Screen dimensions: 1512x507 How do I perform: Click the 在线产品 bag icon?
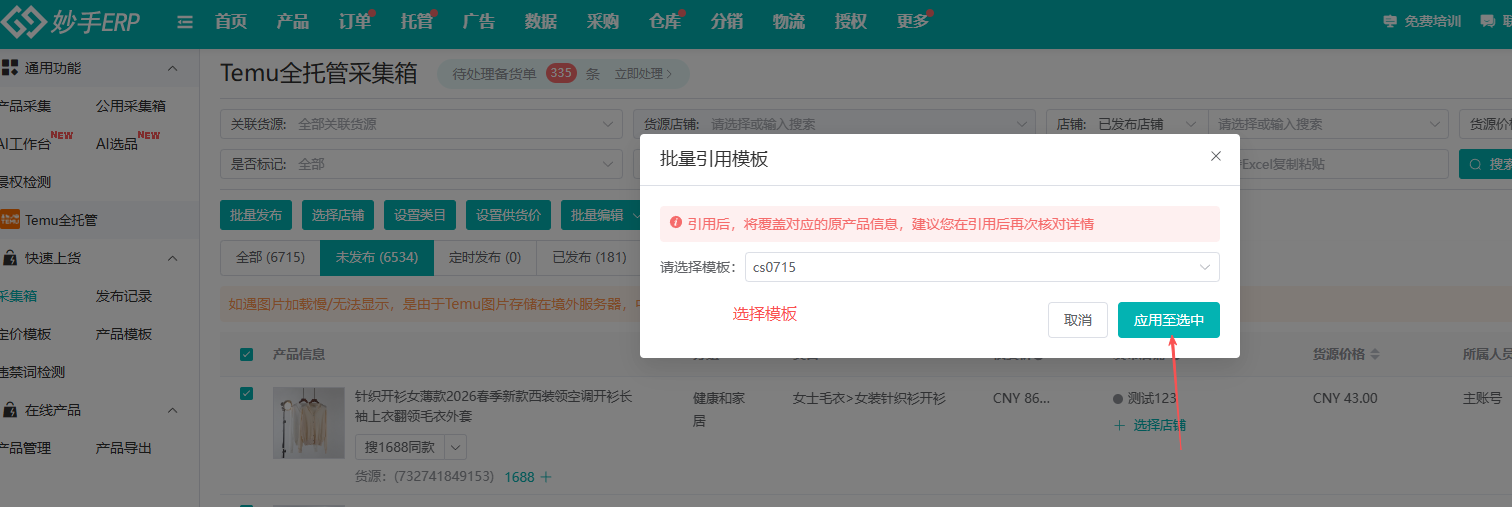pyautogui.click(x=9, y=410)
